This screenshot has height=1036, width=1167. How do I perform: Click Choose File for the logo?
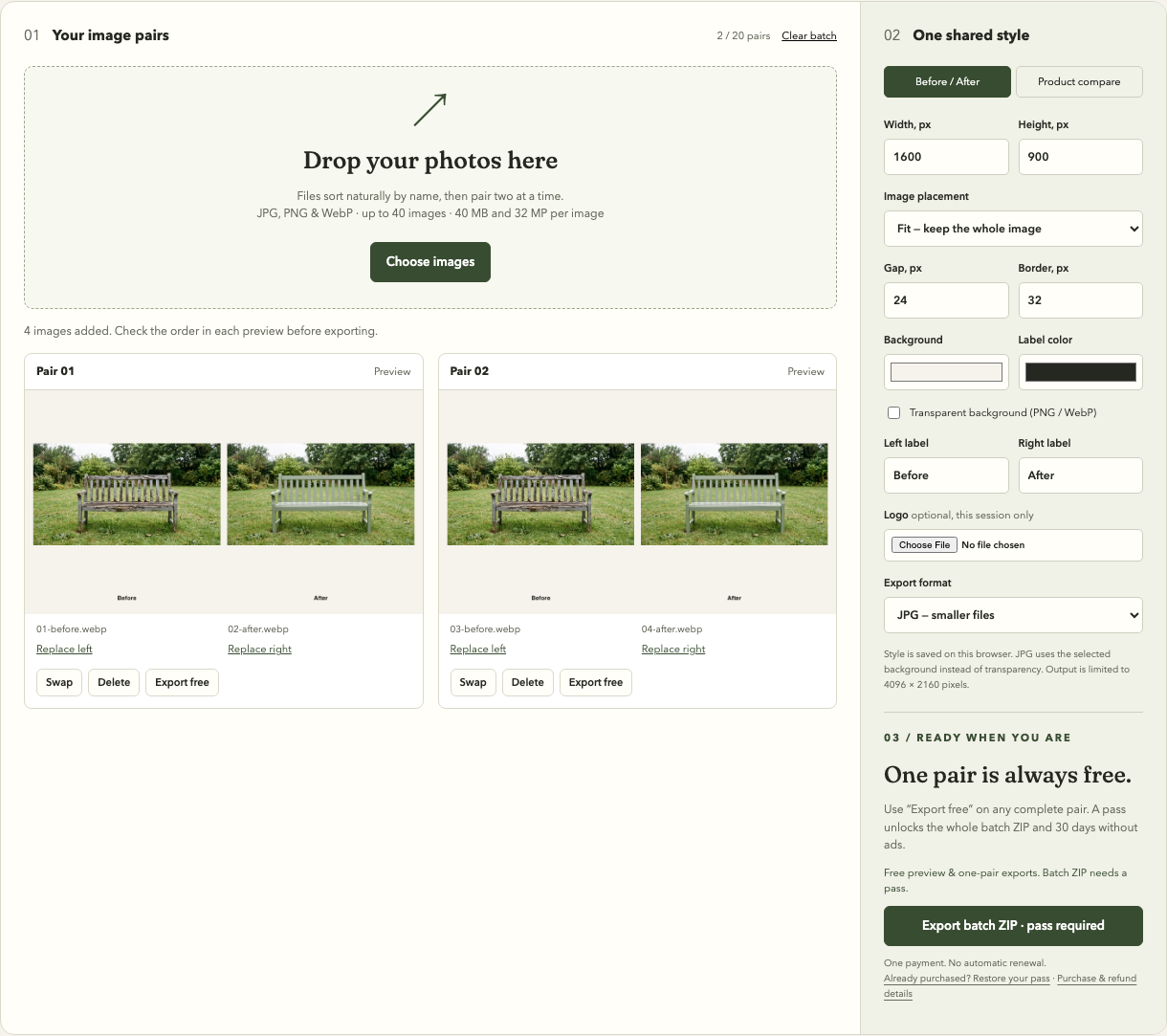click(924, 545)
